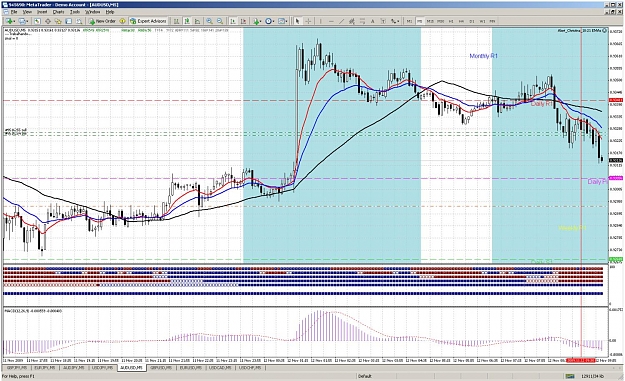
Task: Open the View menu
Action: point(27,12)
